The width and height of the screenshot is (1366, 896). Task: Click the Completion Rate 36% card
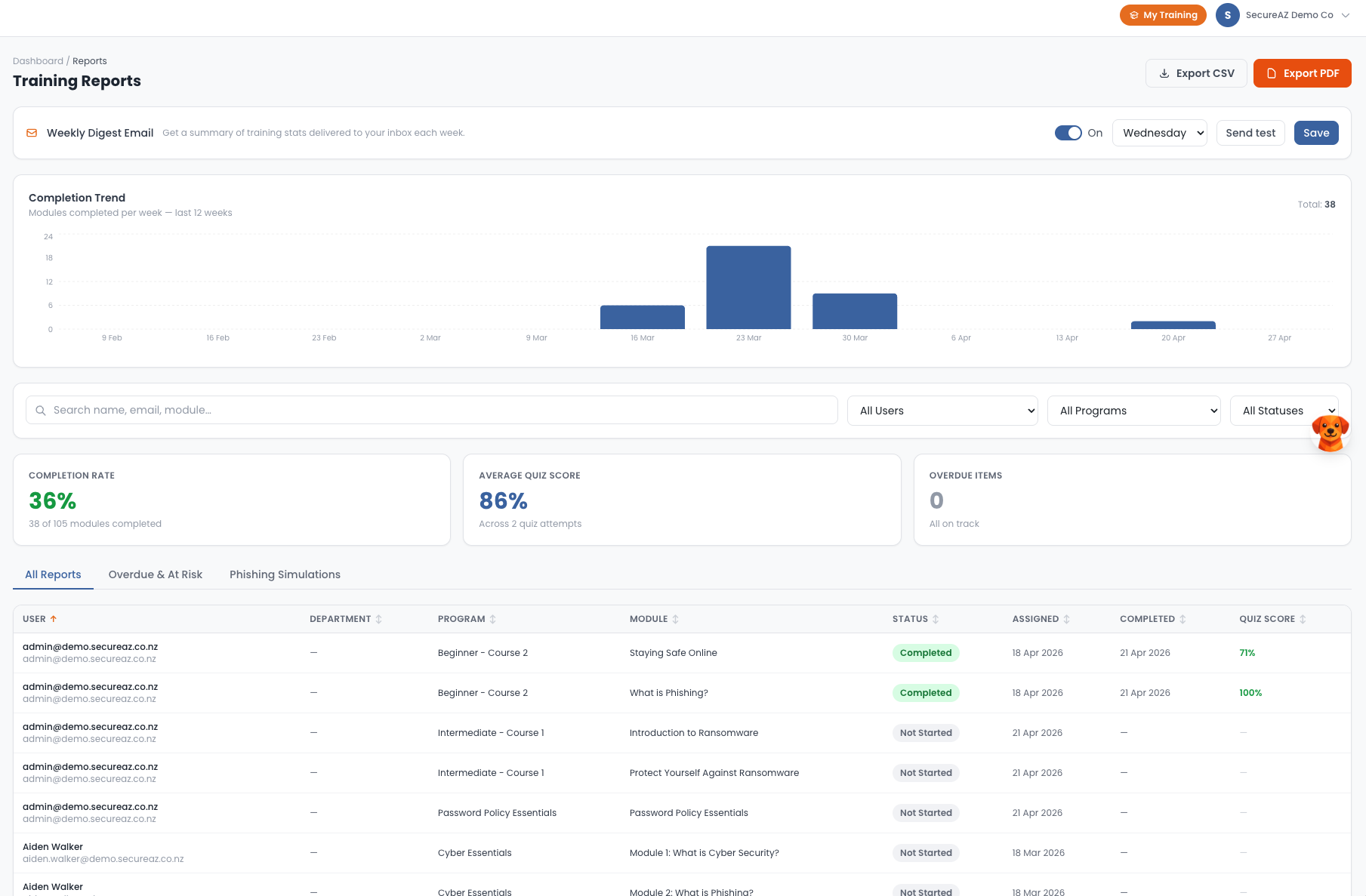[232, 500]
